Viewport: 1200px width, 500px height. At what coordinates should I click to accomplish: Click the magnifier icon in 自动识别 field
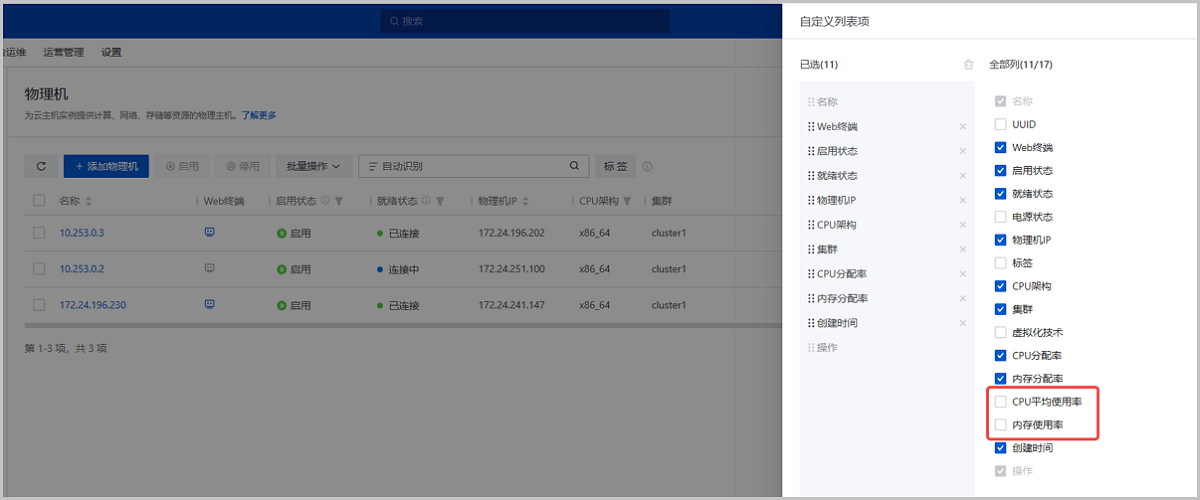[574, 167]
